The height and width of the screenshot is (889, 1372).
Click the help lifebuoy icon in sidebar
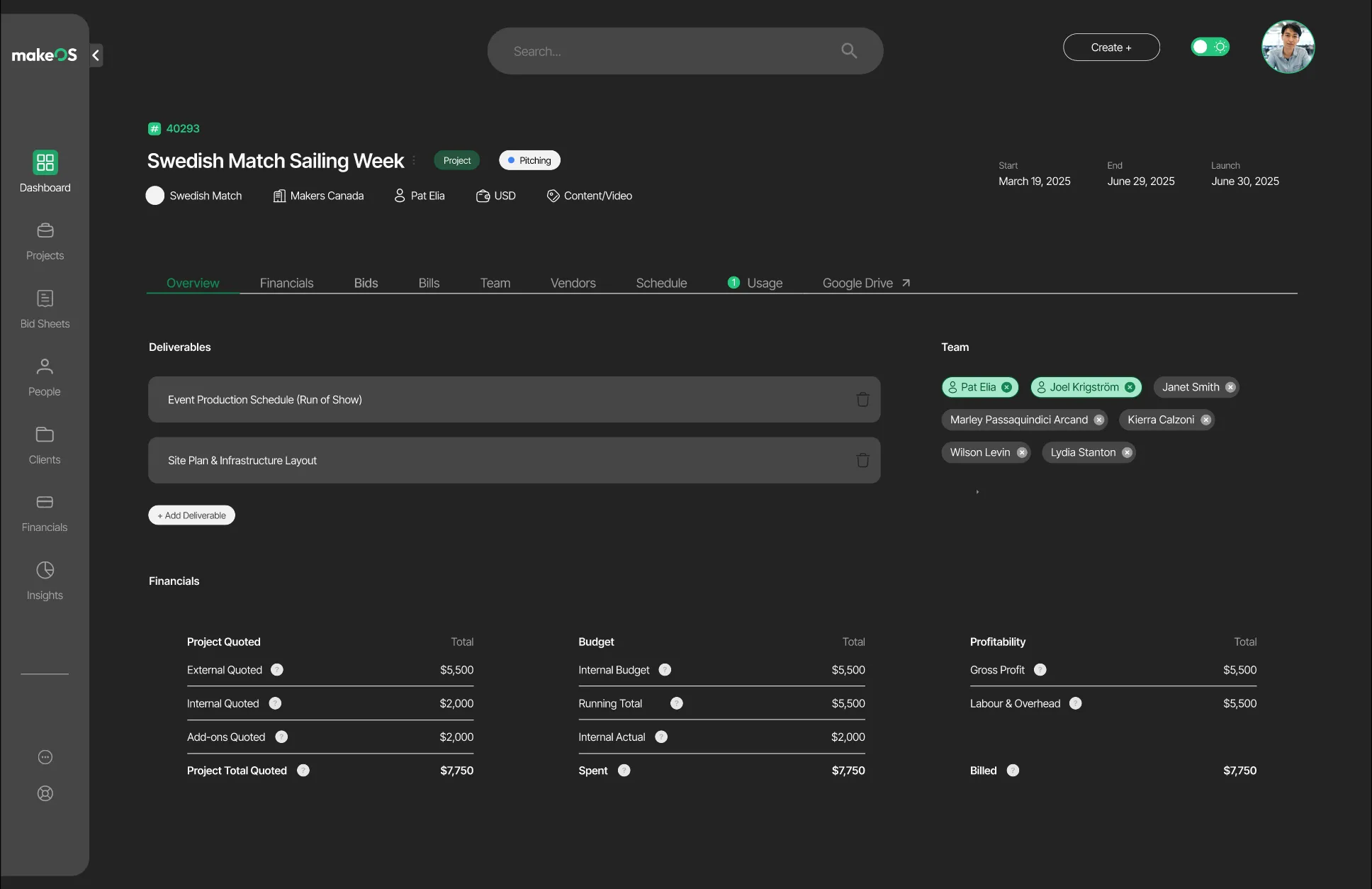click(45, 793)
